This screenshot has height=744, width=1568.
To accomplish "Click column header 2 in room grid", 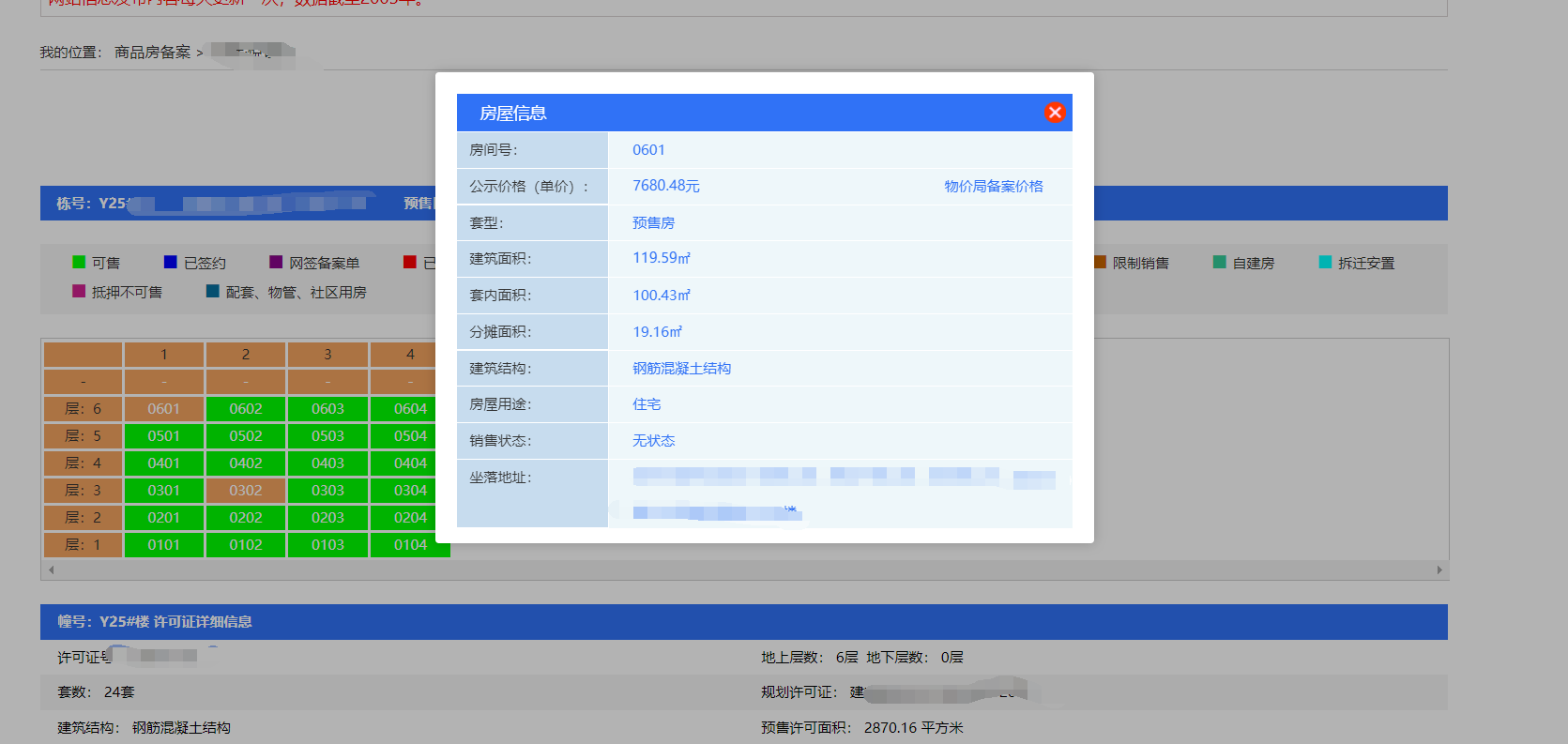I will (x=246, y=355).
